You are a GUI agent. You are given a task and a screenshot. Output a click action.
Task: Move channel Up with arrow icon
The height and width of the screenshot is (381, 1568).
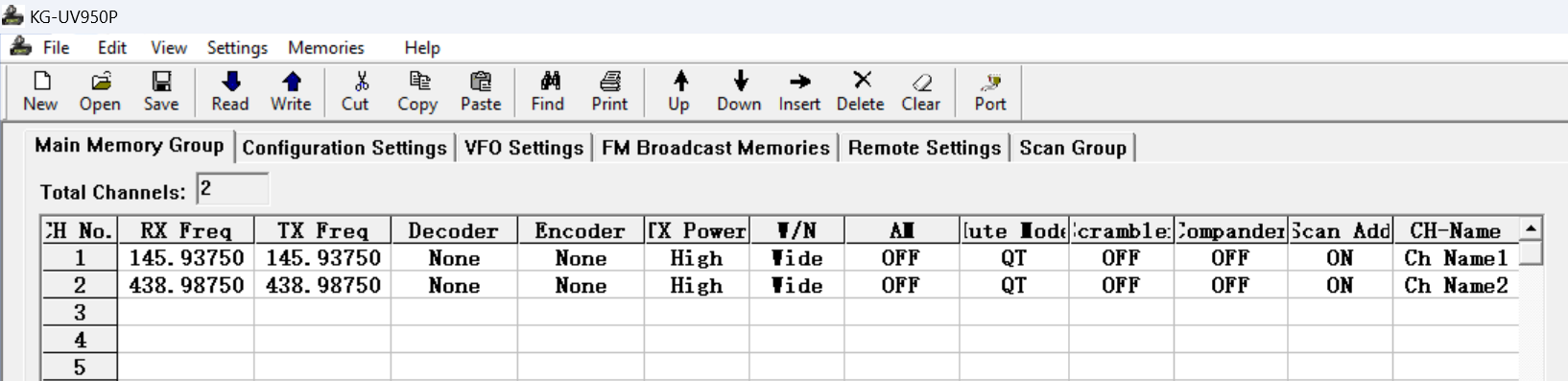click(679, 92)
